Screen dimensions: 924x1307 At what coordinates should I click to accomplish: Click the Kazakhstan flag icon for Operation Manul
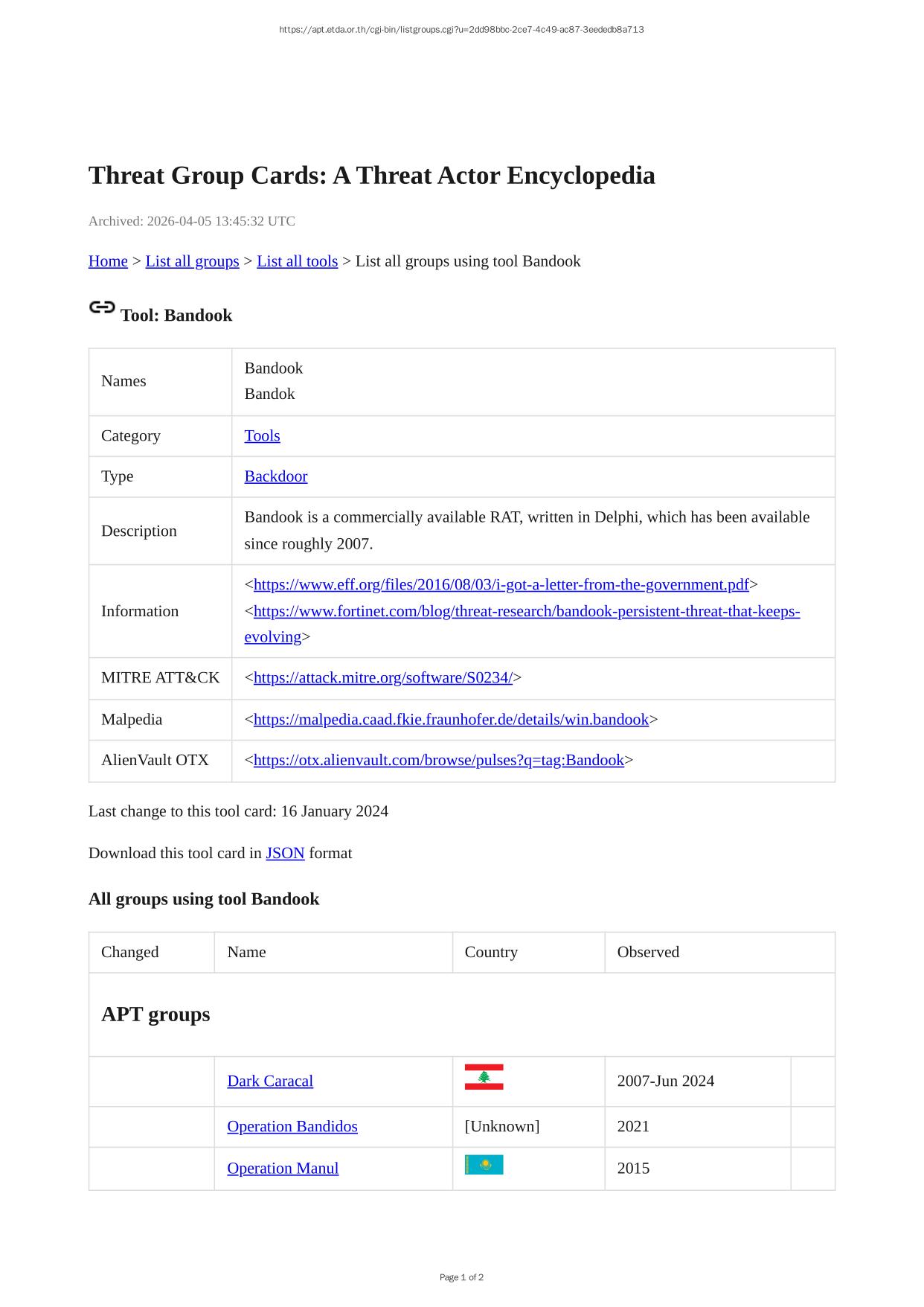(x=484, y=1165)
